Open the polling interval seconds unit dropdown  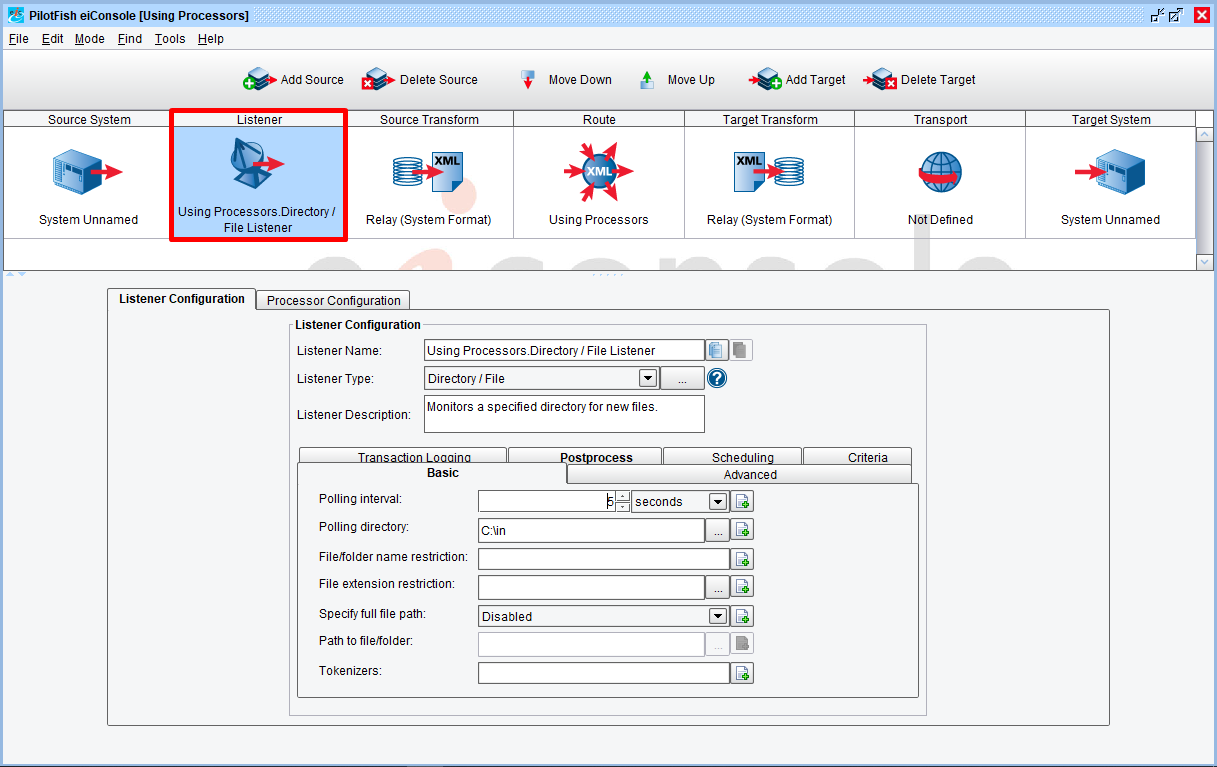pos(717,502)
